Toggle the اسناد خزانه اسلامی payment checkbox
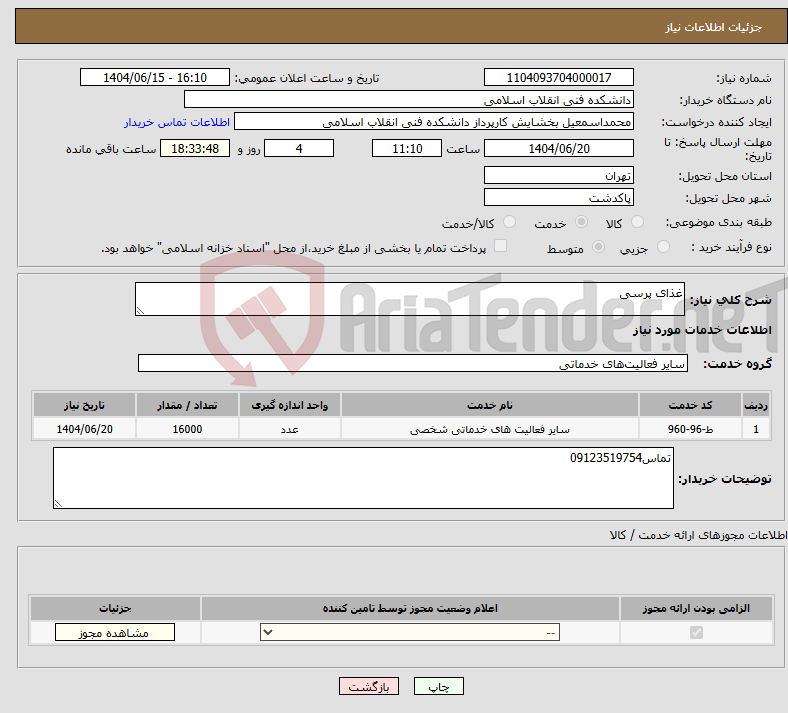788x713 pixels. pos(501,246)
